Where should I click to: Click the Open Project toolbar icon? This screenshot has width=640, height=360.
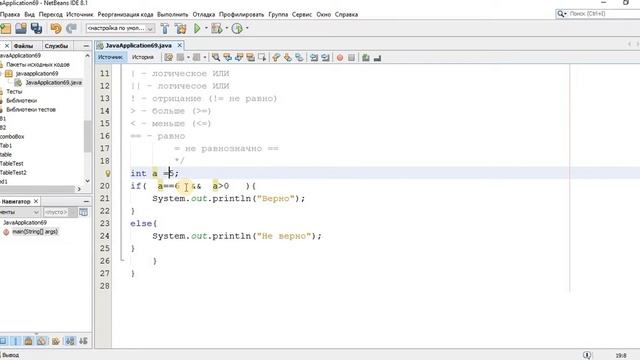[21, 29]
